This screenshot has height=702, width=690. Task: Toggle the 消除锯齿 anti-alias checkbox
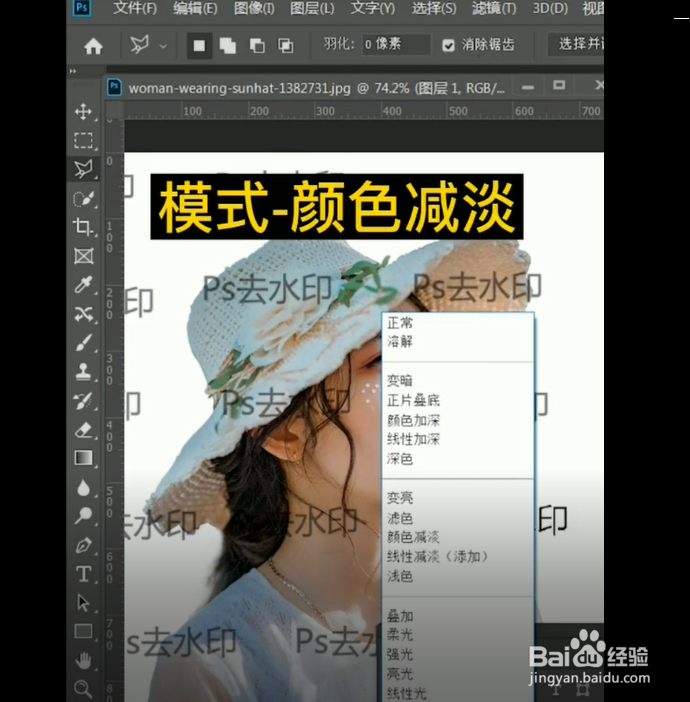coord(448,45)
